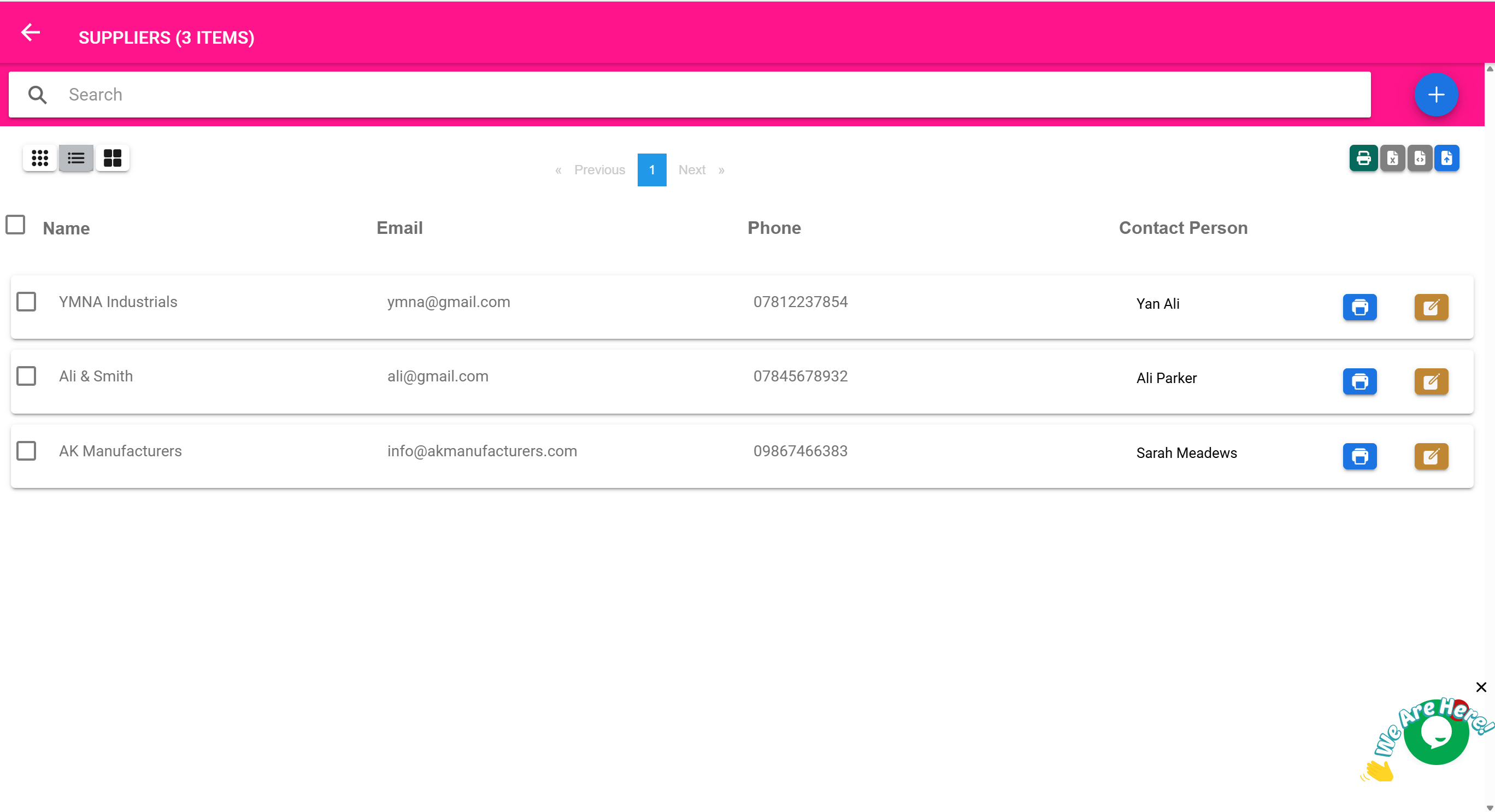
Task: Print the Ali & Smith record
Action: click(x=1360, y=381)
